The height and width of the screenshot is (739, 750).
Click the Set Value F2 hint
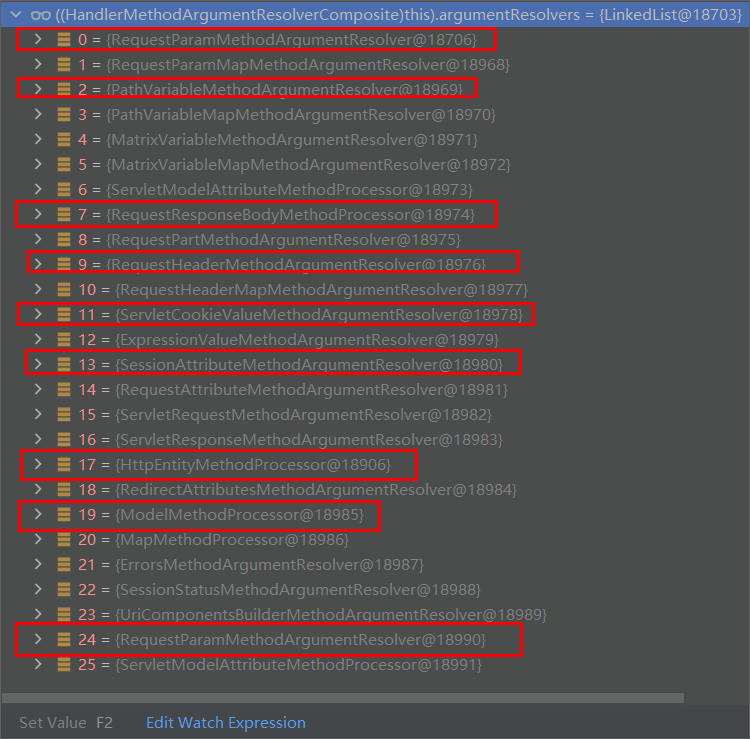point(66,722)
